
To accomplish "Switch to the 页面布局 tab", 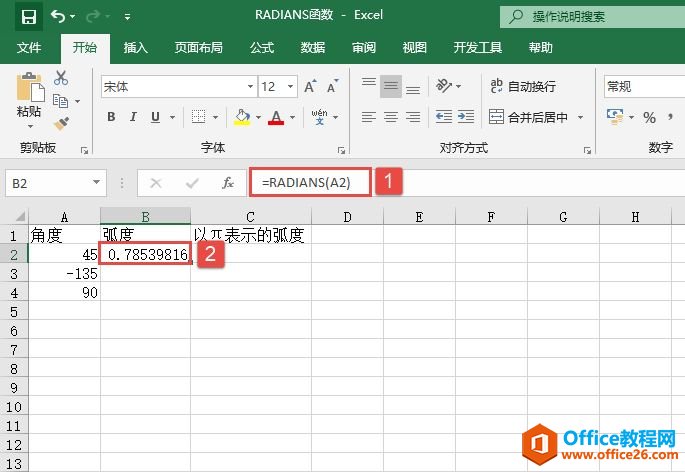I will click(x=199, y=47).
